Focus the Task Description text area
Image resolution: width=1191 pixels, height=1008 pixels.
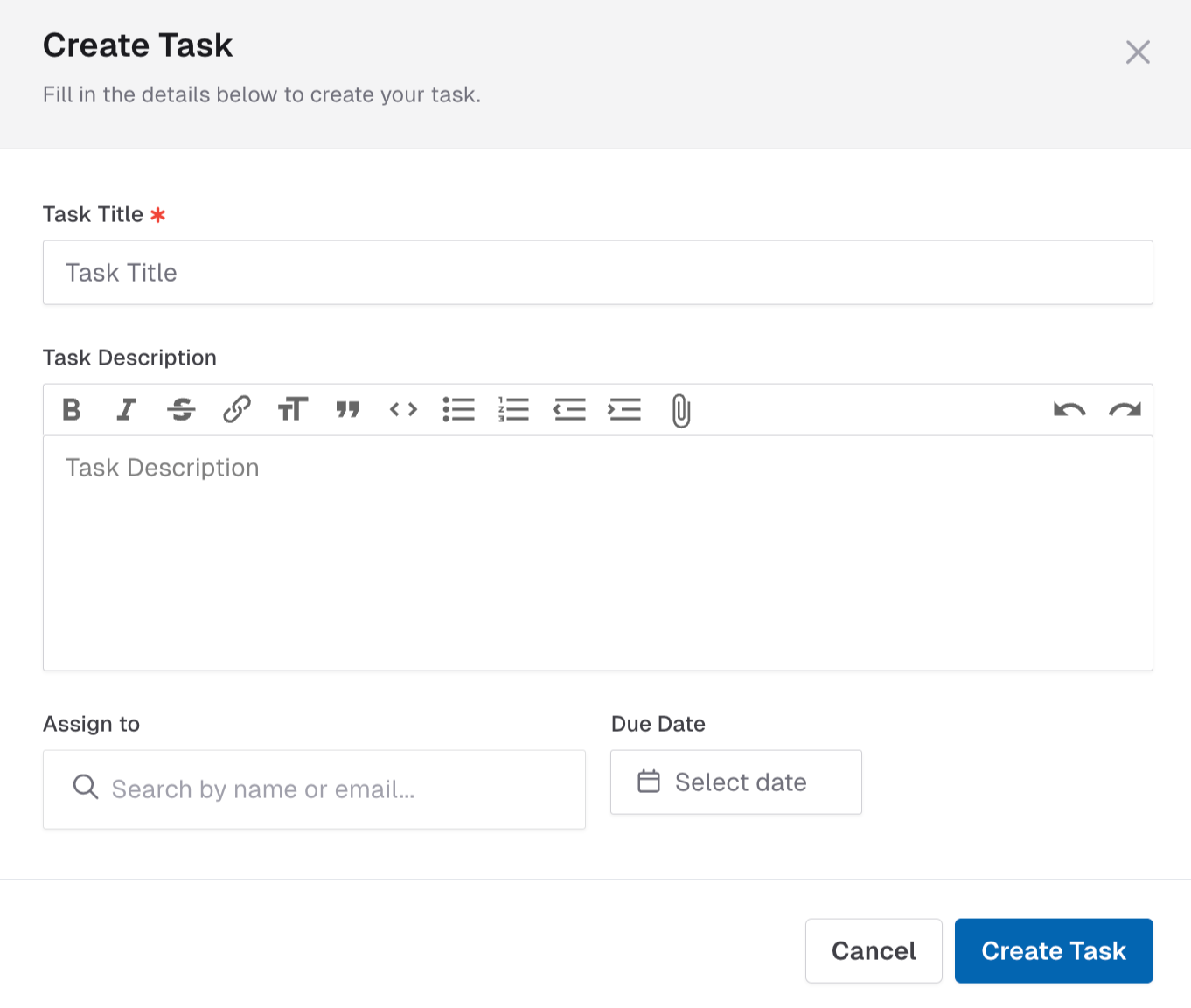click(x=597, y=553)
